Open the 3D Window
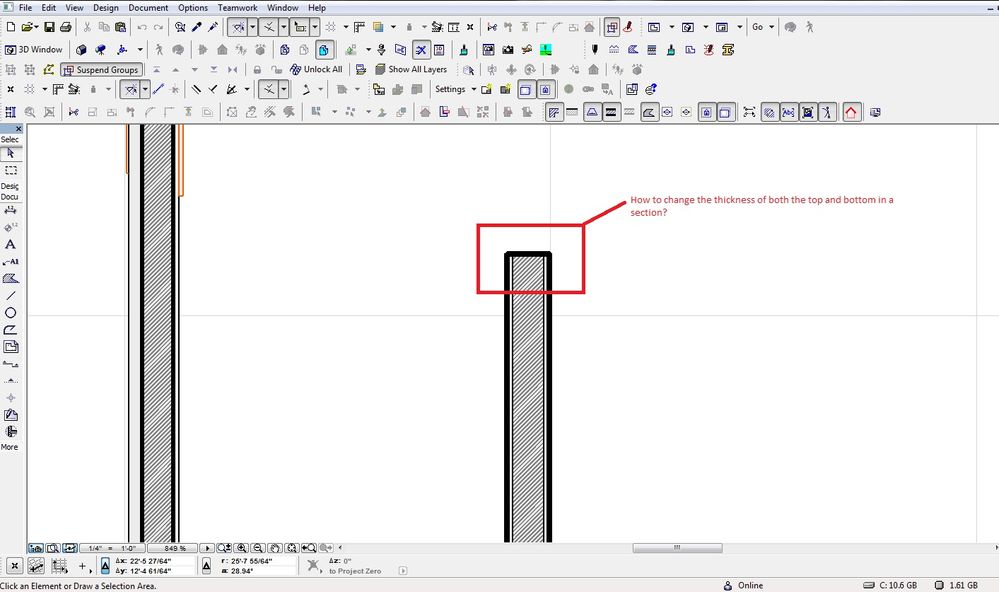This screenshot has width=999, height=592. point(35,49)
